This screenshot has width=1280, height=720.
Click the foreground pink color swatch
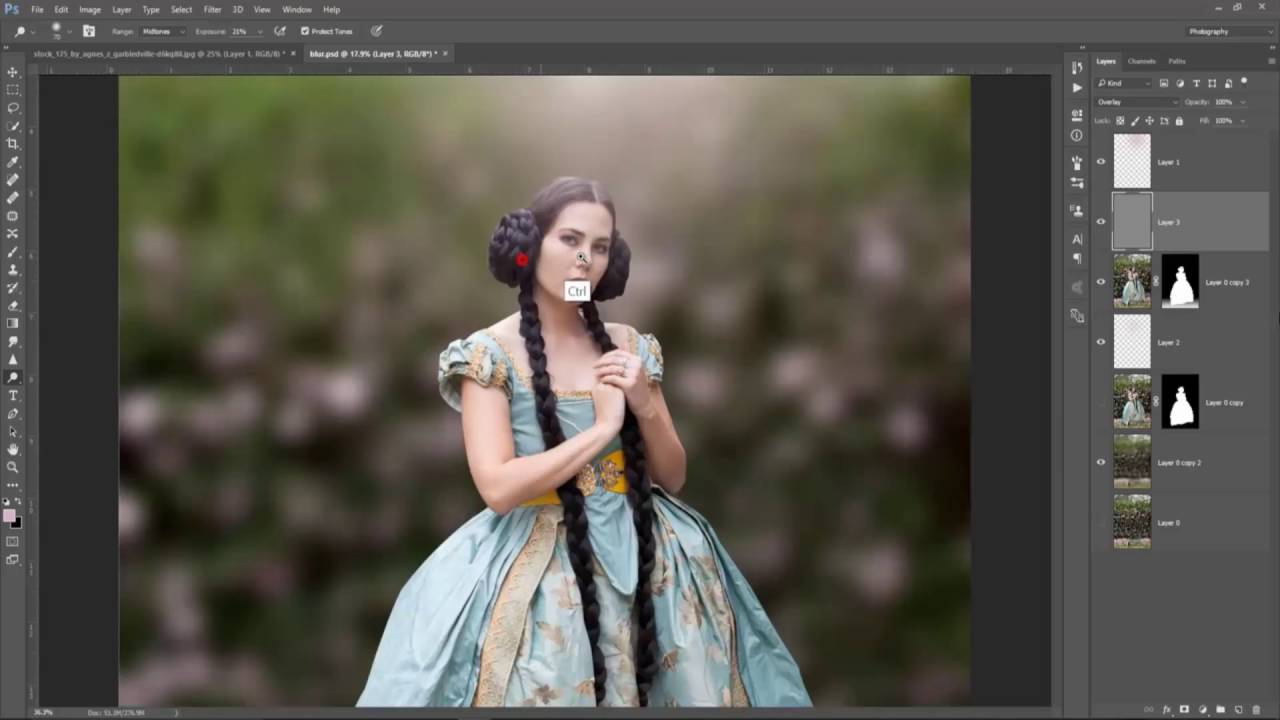pos(9,516)
